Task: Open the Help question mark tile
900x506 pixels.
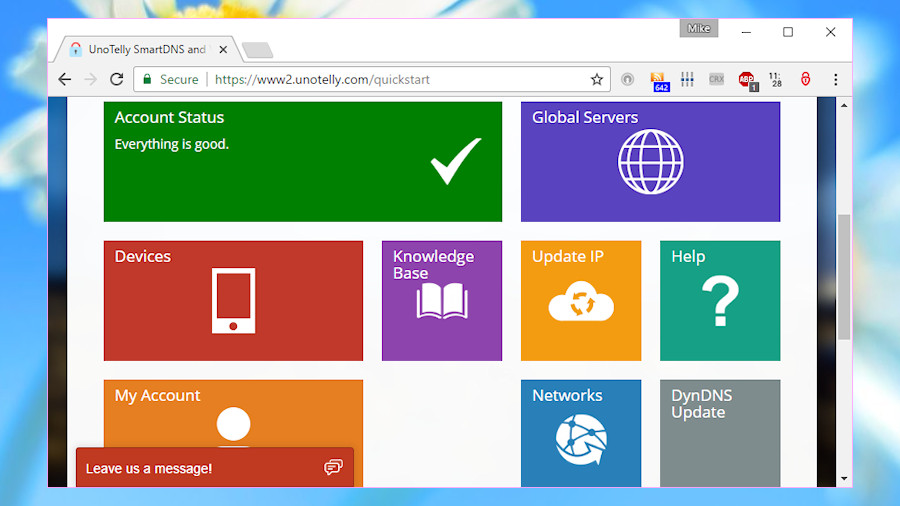Action: pos(720,301)
